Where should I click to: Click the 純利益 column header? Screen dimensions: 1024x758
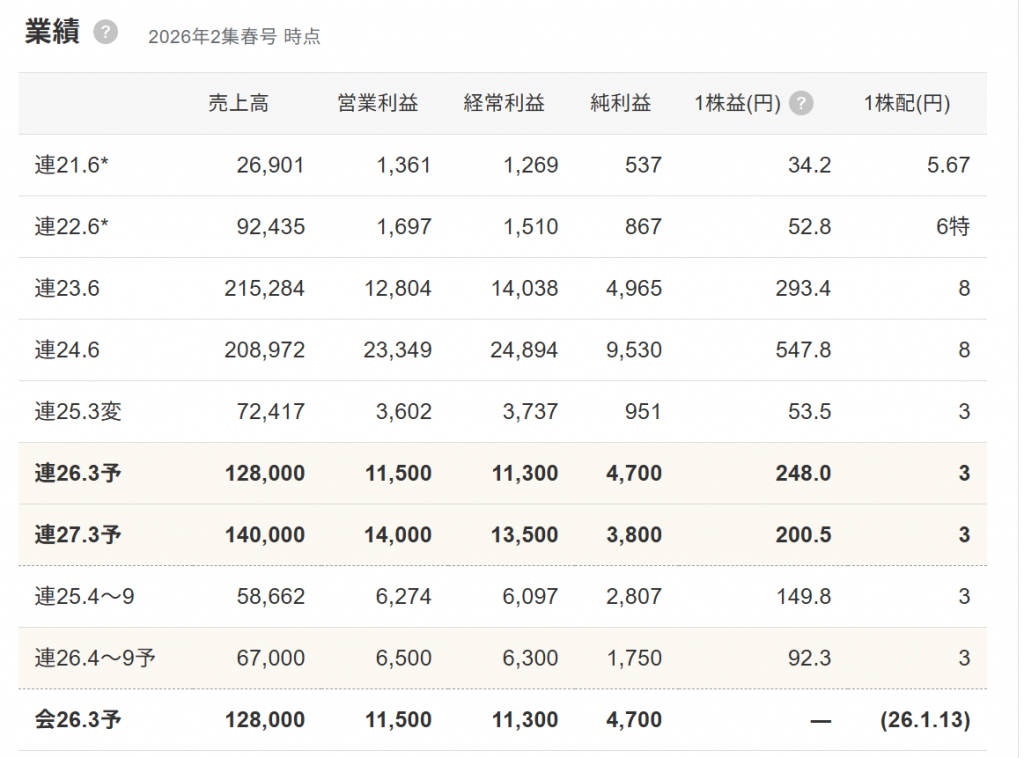(x=620, y=103)
